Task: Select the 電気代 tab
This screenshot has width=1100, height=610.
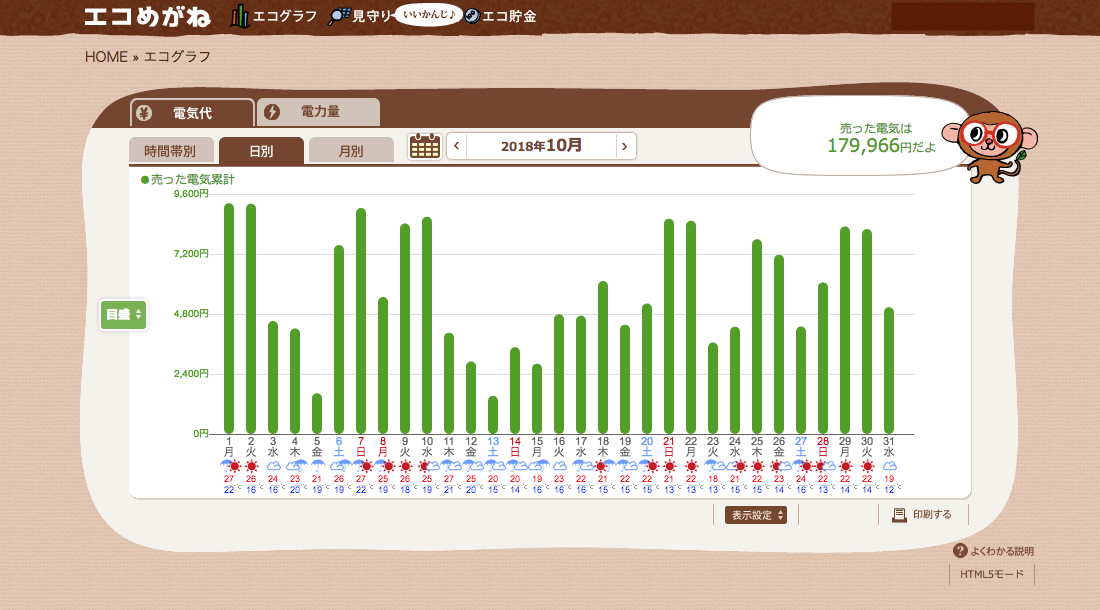Action: pos(192,113)
